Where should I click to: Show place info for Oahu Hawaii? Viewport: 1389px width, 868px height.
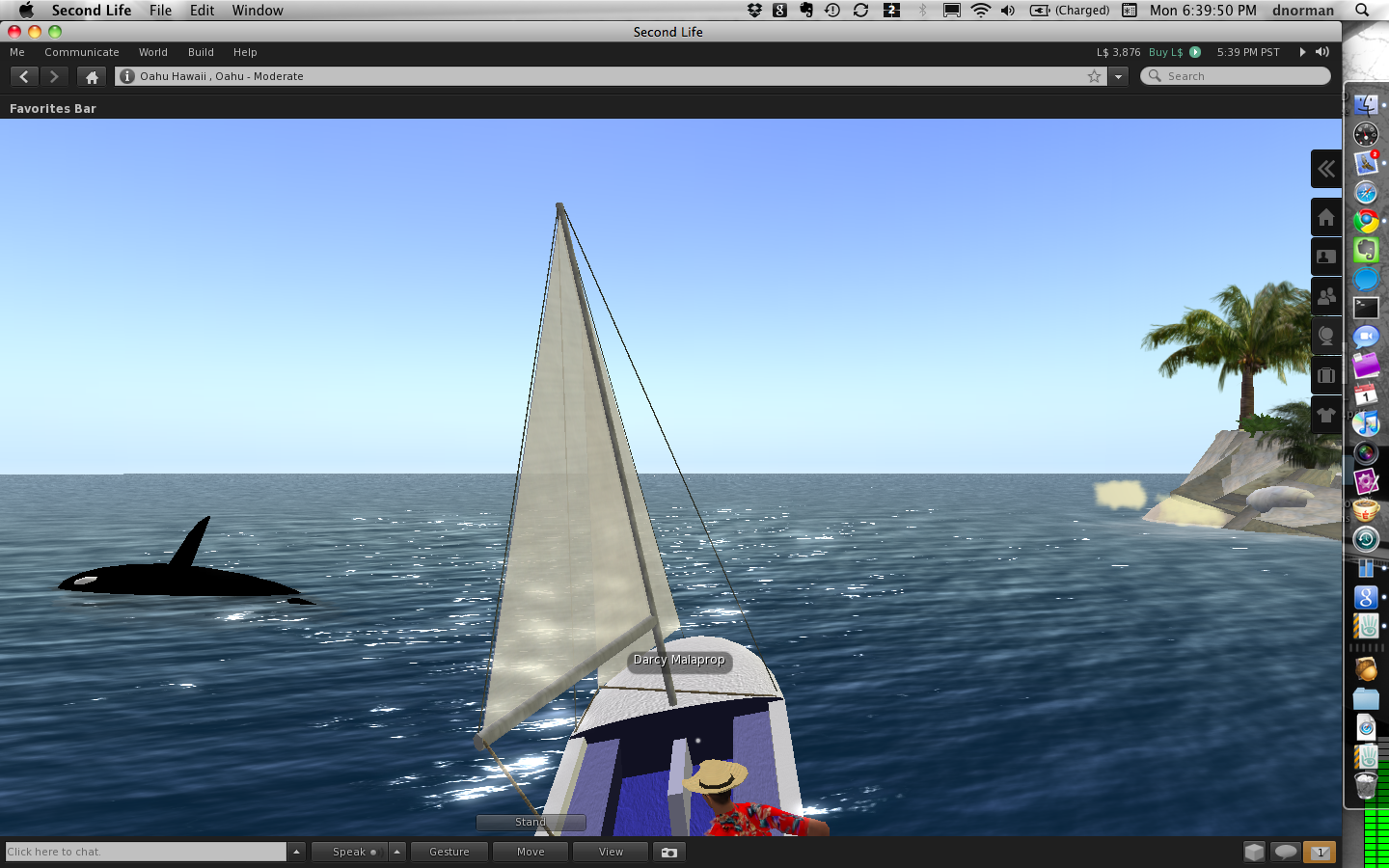tap(127, 76)
